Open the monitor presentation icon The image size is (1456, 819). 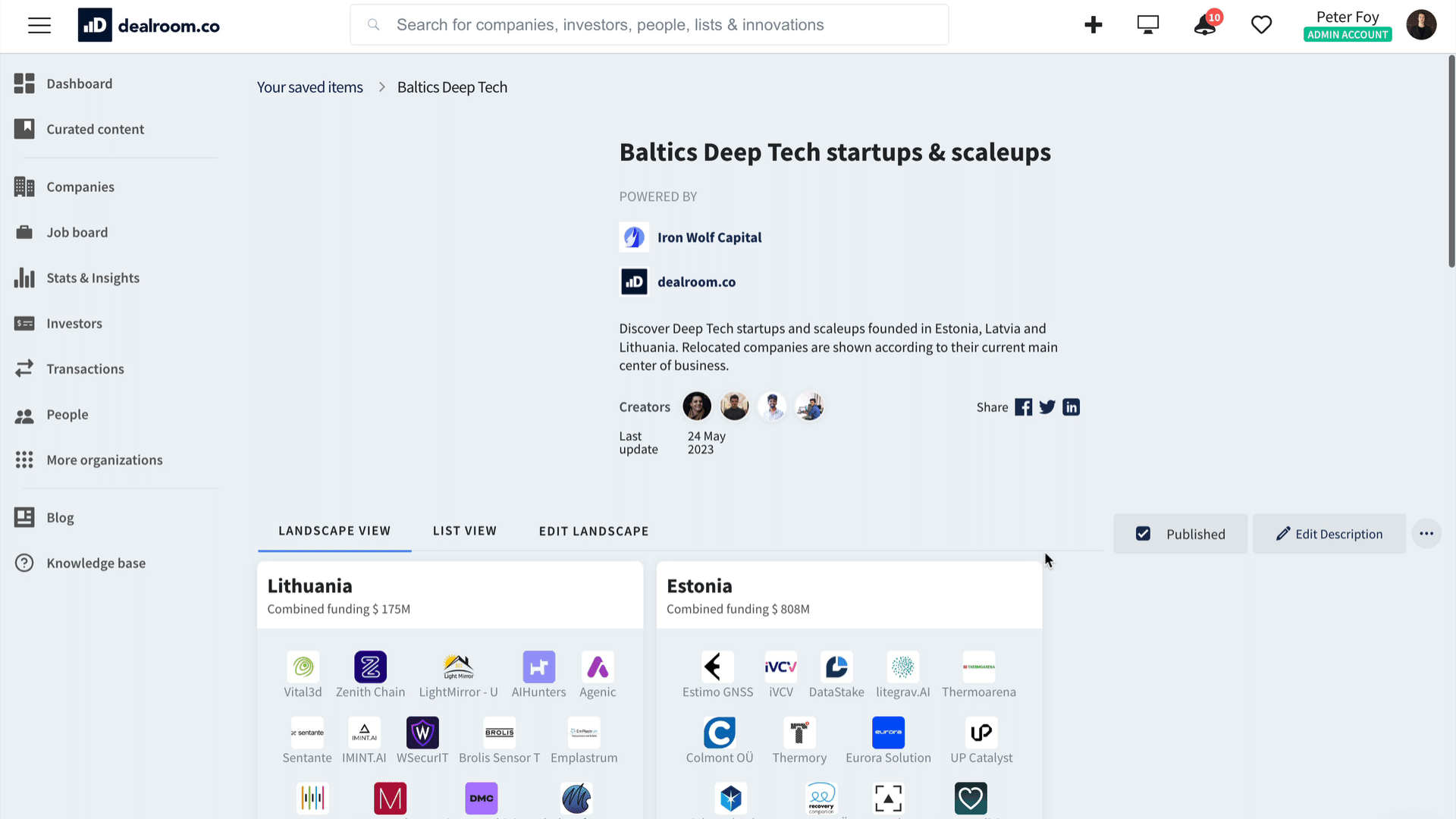[x=1148, y=25]
